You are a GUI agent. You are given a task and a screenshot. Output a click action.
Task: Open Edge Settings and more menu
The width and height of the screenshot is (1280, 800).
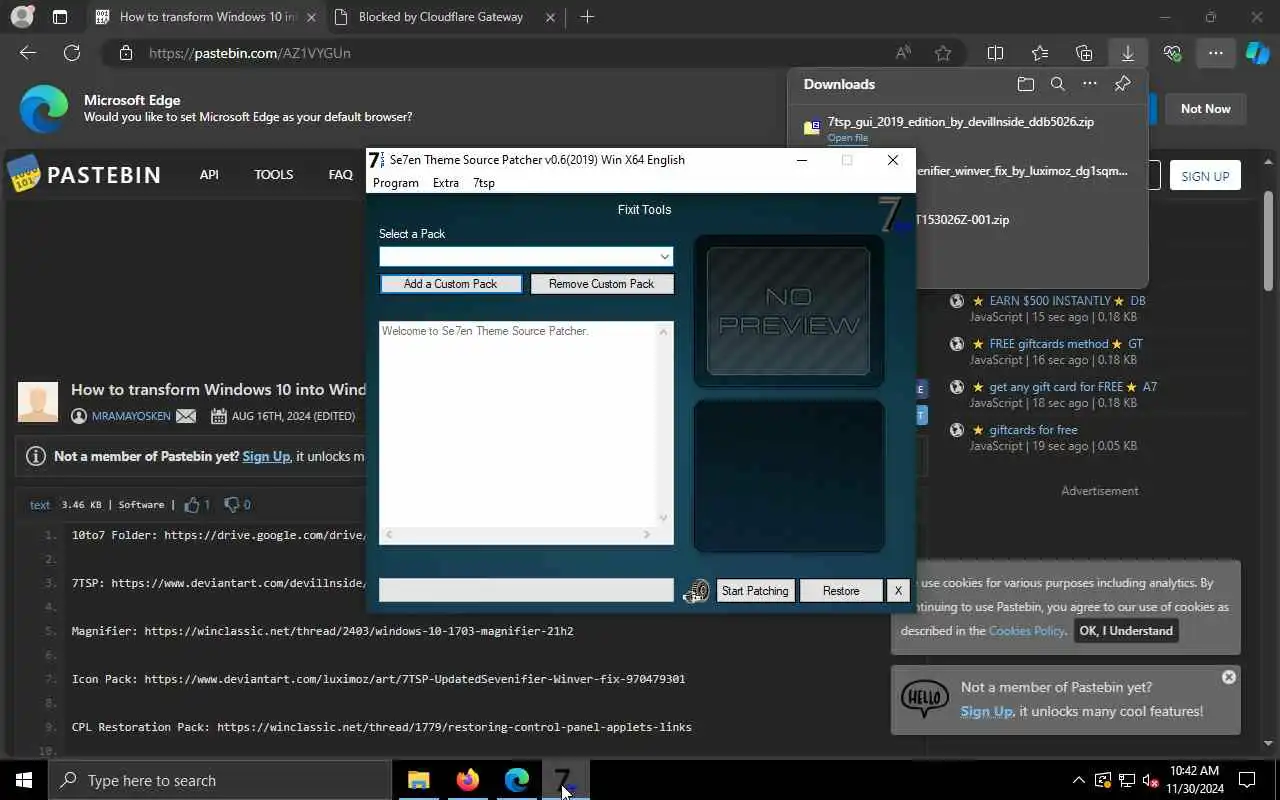tap(1215, 53)
